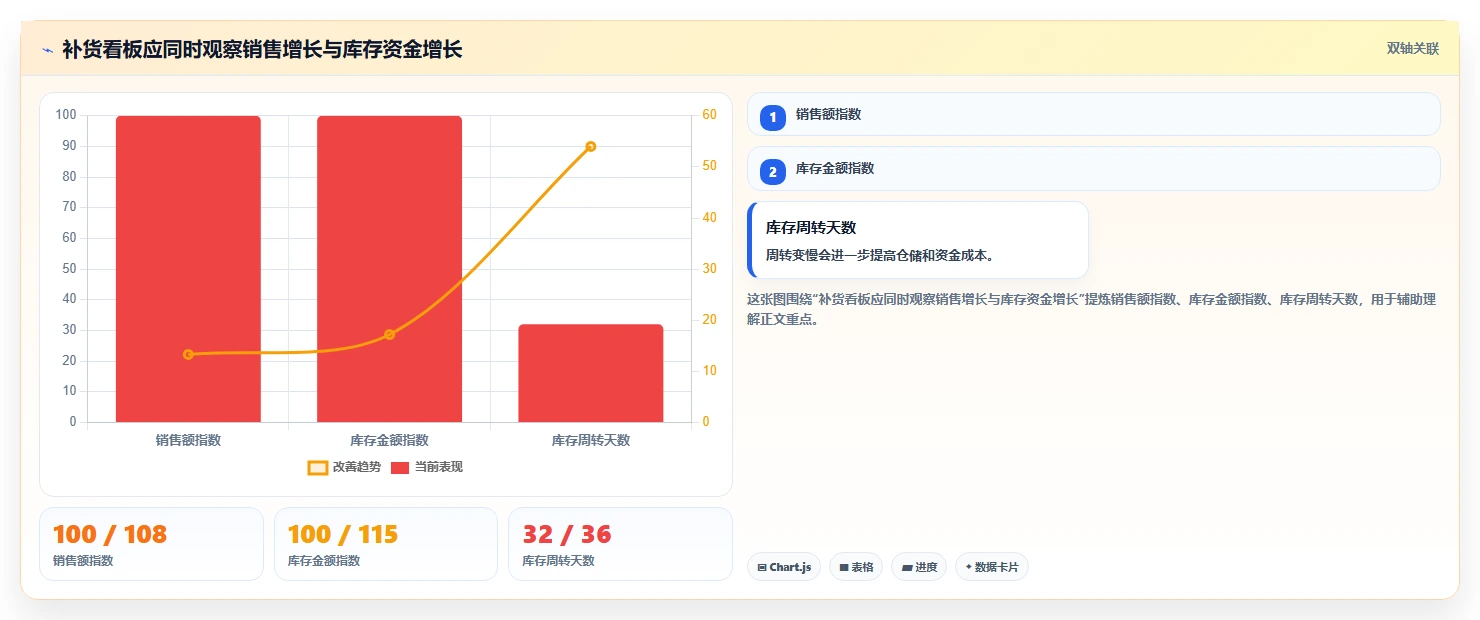Click the red 销售额指数 bar
1480x620 pixels.
point(188,269)
